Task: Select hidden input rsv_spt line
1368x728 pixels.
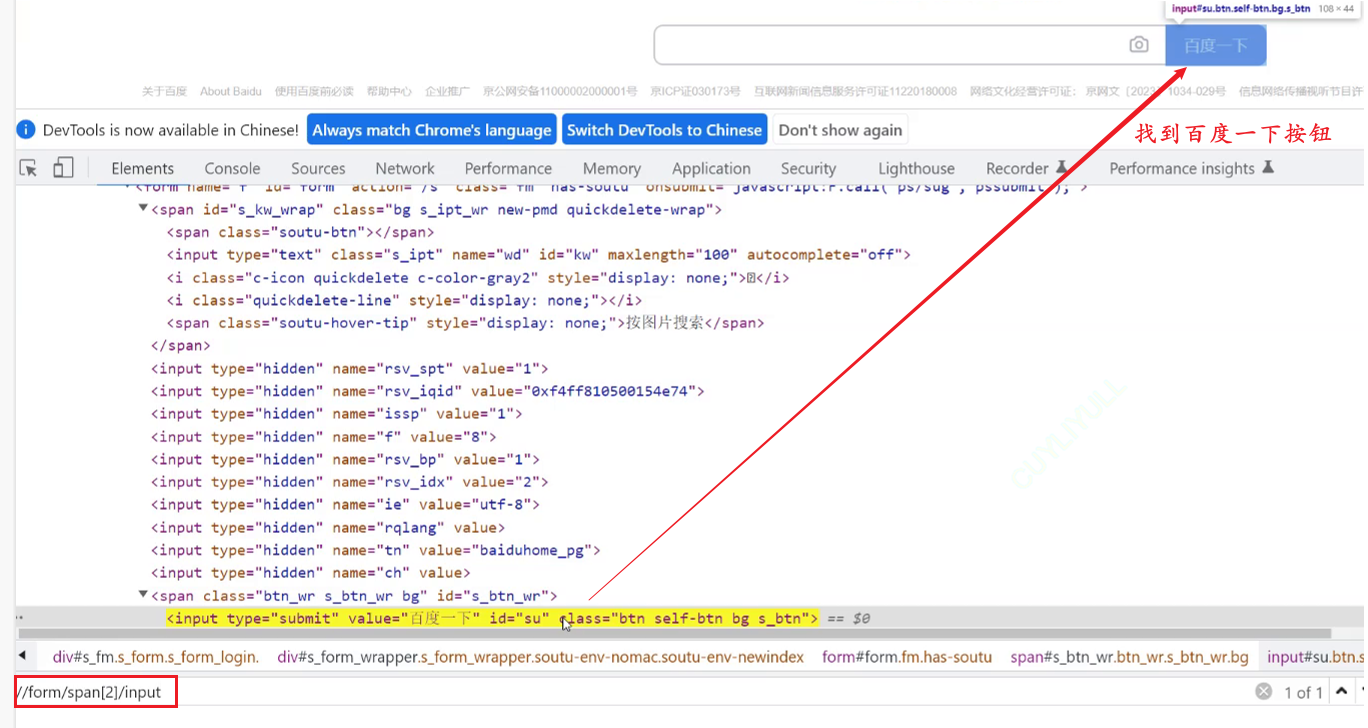Action: 349,369
